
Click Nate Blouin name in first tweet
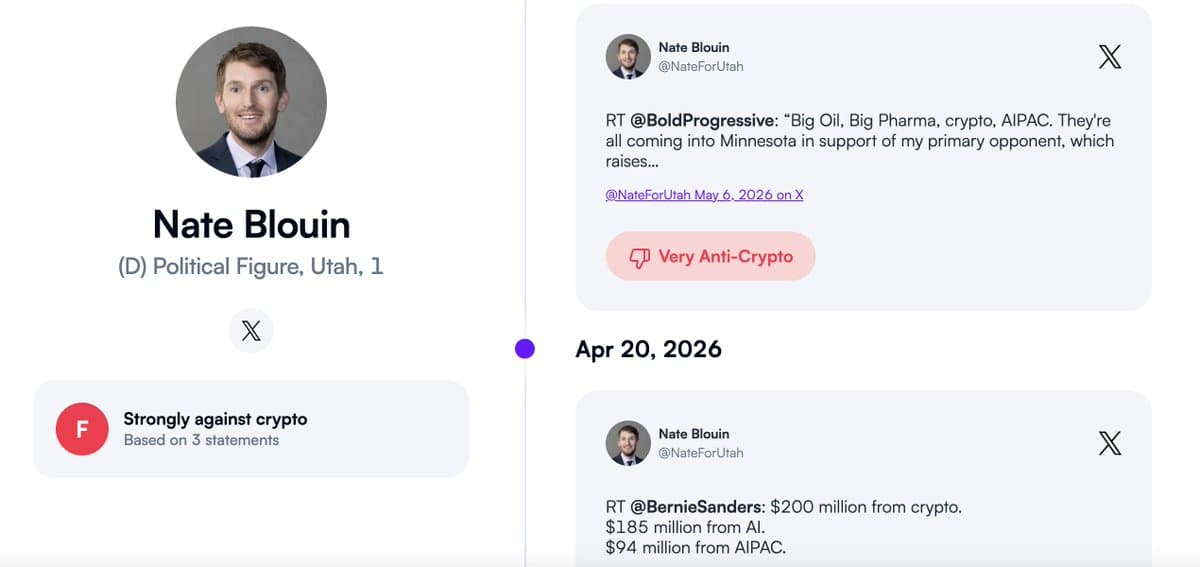coord(694,47)
